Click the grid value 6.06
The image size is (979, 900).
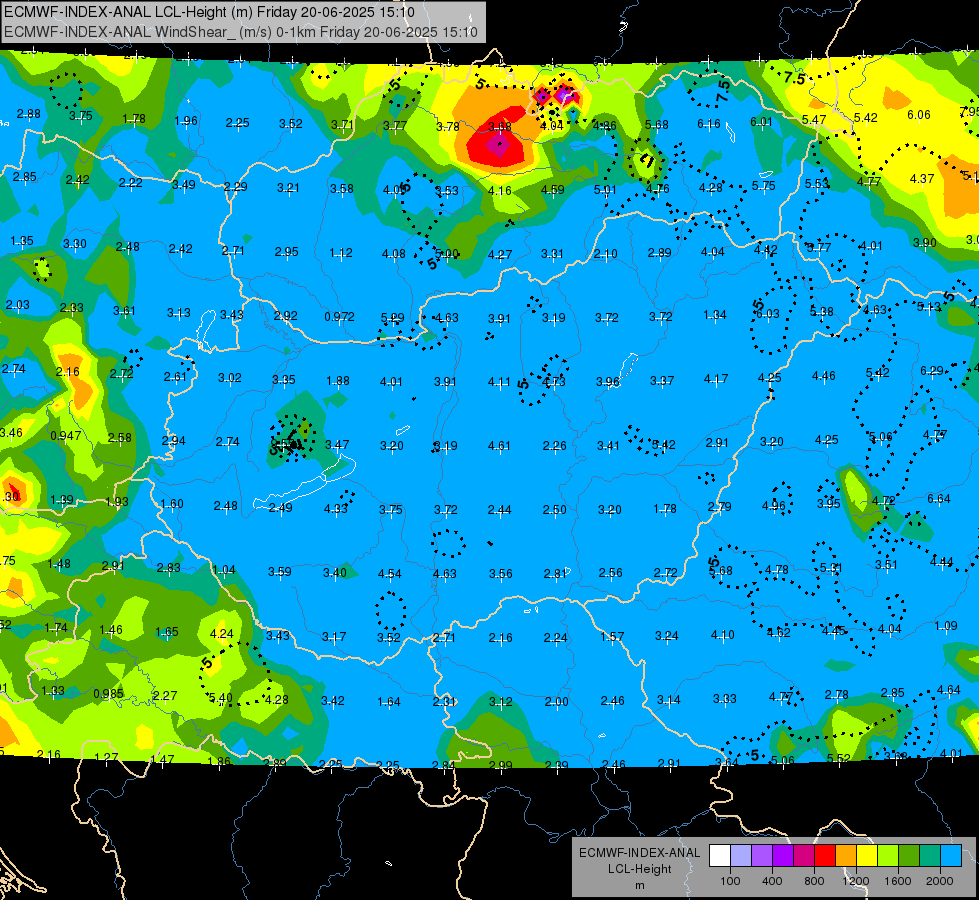click(918, 115)
